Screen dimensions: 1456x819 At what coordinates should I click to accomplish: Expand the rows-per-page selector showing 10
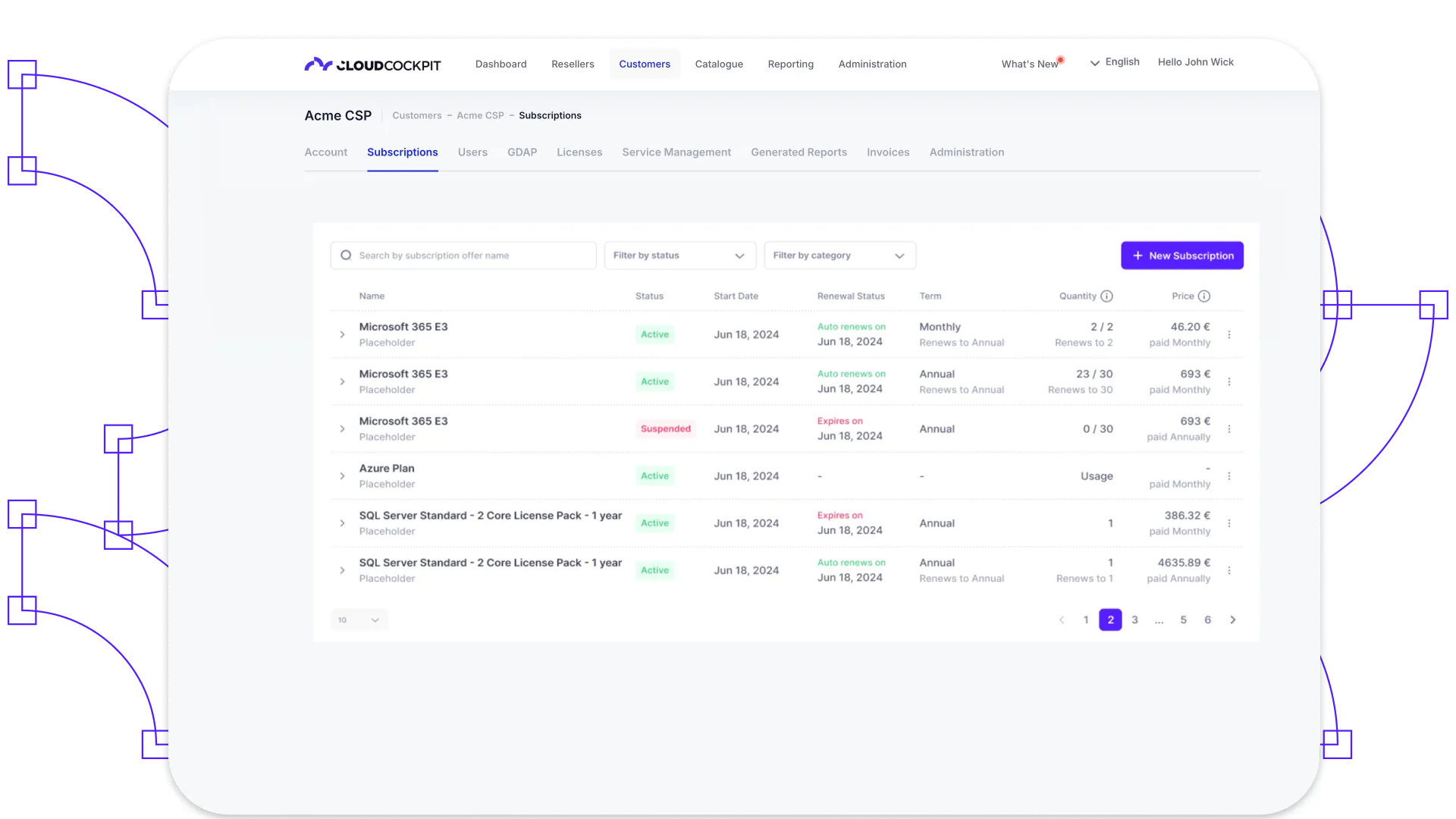(358, 619)
